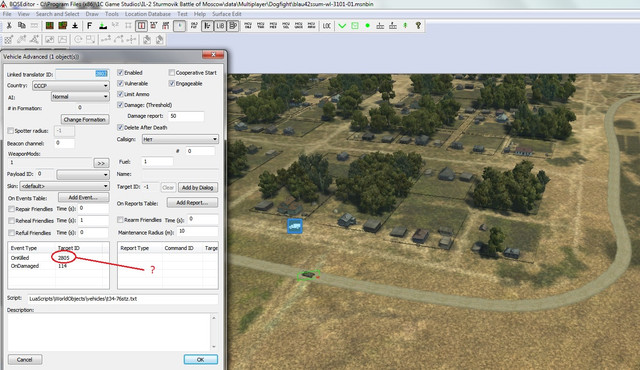
Task: Click the Damage report input field
Action: click(x=186, y=116)
